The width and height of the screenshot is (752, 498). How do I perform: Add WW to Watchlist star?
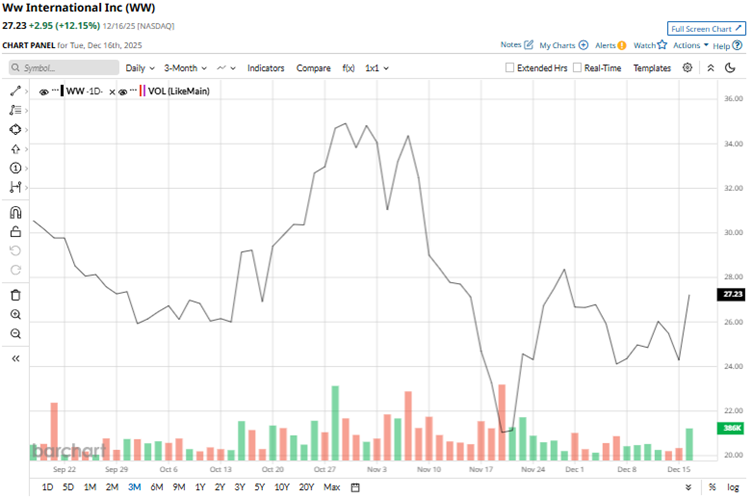(650, 45)
